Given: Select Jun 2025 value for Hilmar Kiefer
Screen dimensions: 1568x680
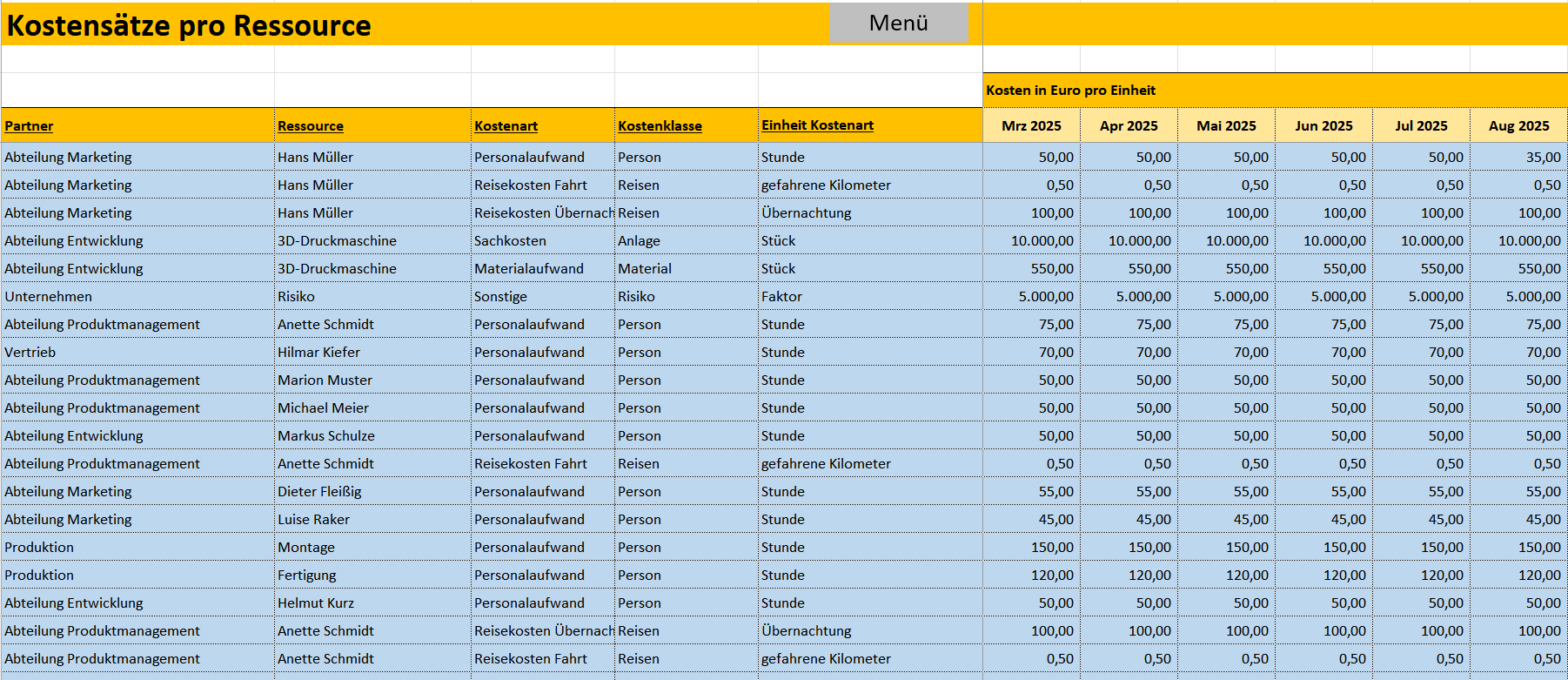Looking at the screenshot, I should click(1323, 352).
